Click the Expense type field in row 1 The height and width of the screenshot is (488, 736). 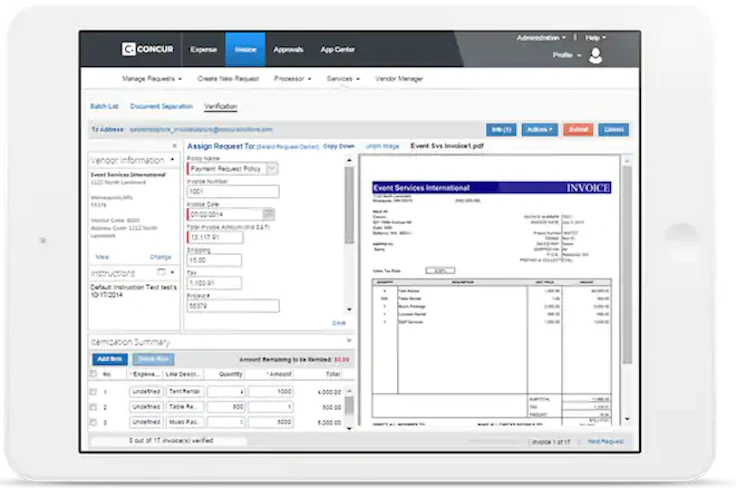click(146, 391)
